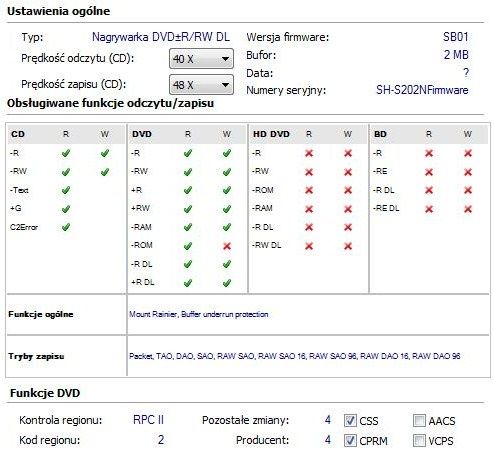This screenshot has width=494, height=456.
Task: Click the green check for DVD +R DL read
Action: (x=188, y=283)
